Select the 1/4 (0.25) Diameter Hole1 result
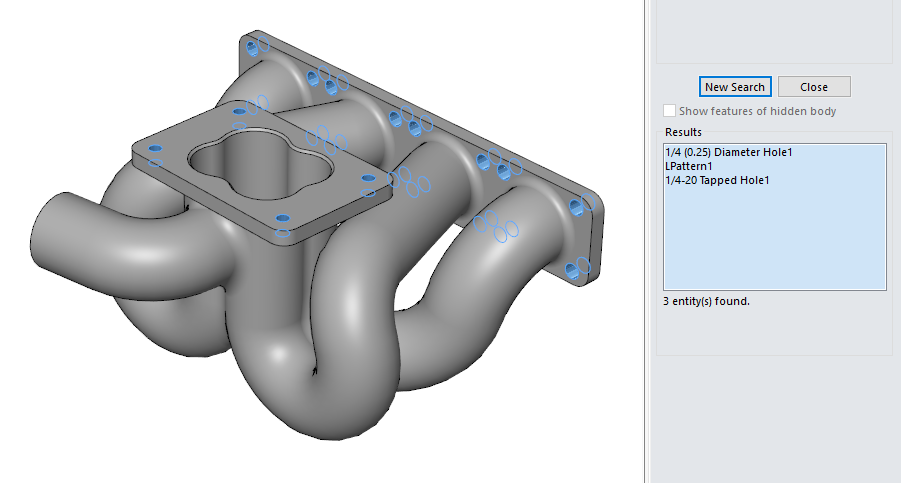This screenshot has height=483, width=901. (729, 152)
